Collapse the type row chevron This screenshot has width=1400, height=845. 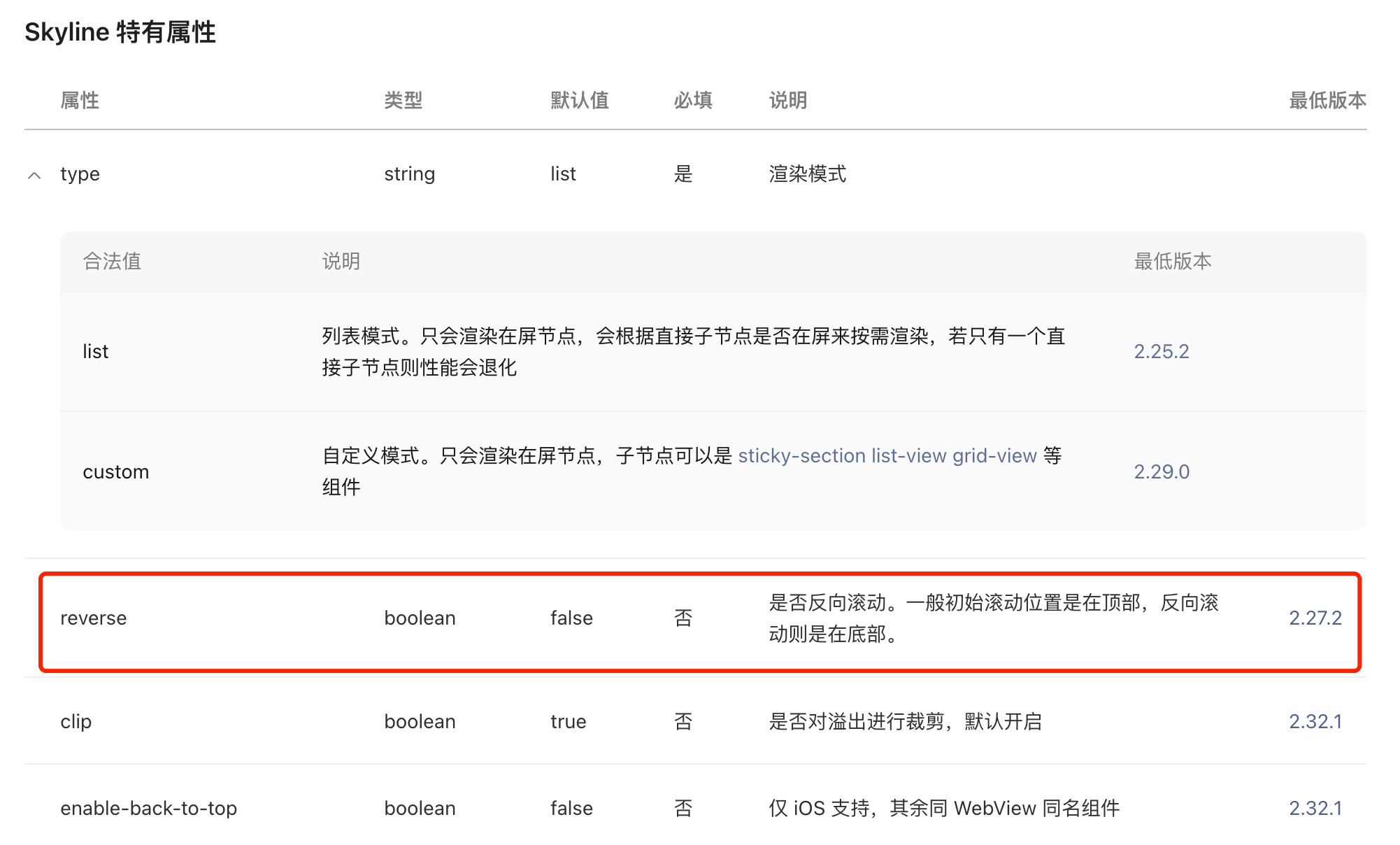point(34,175)
